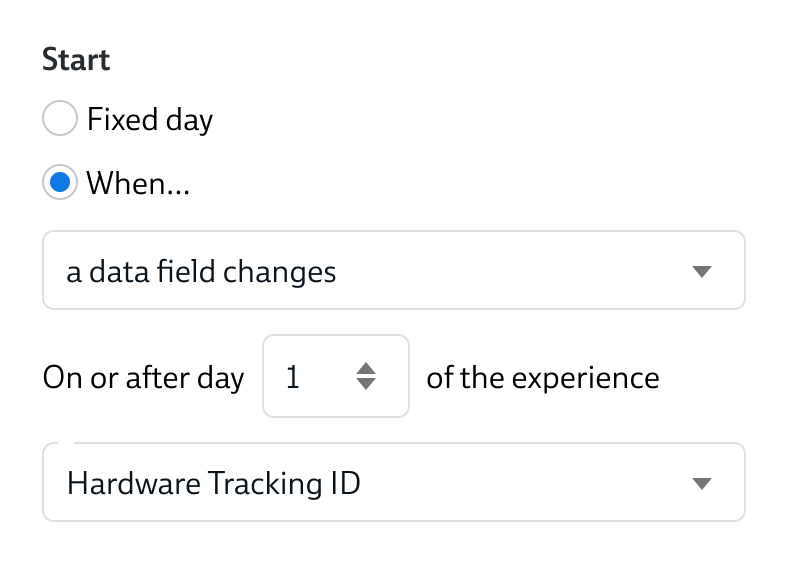Select the "Fixed day" radio button
Image resolution: width=788 pixels, height=562 pixels.
(60, 120)
